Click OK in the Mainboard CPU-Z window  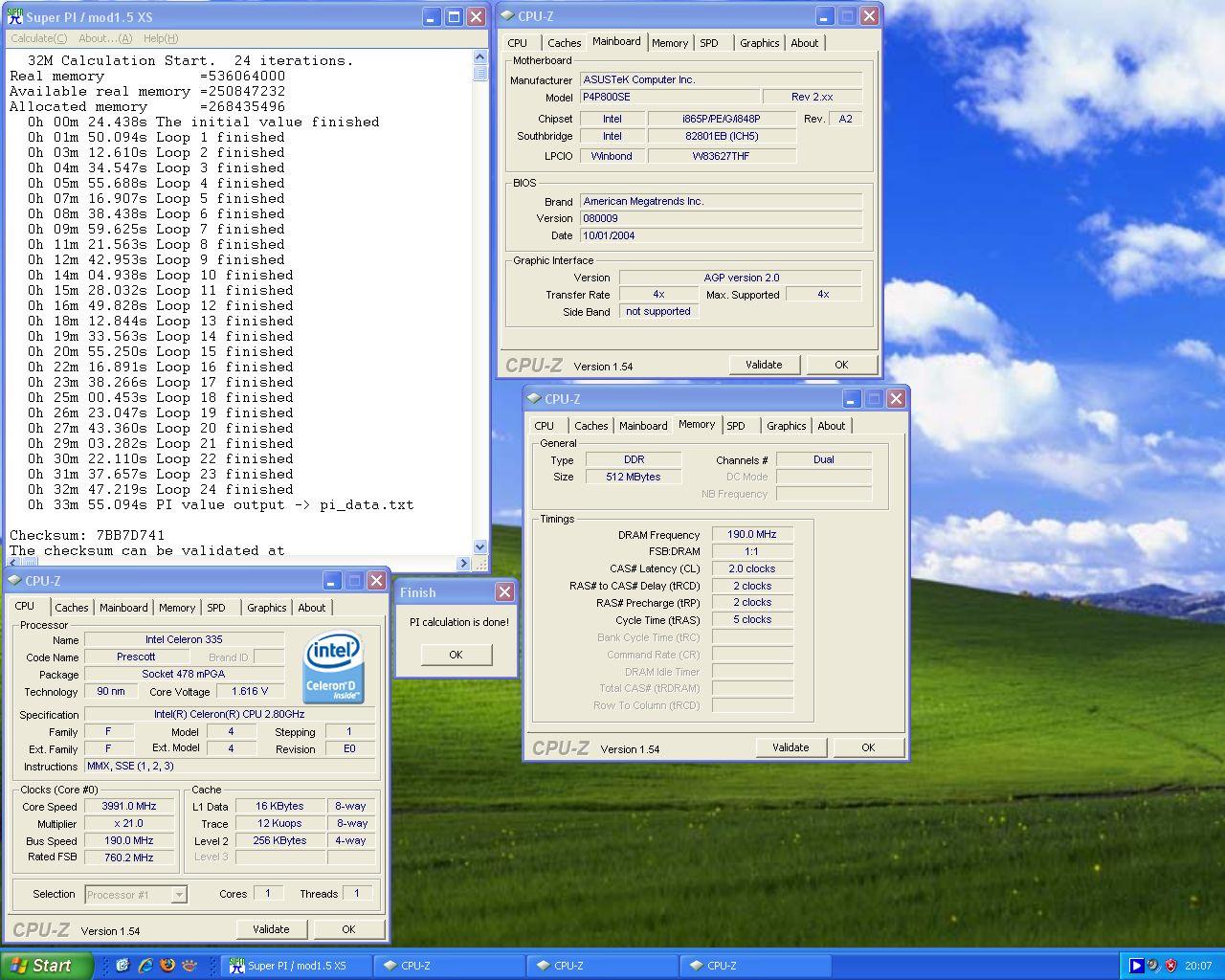point(841,365)
